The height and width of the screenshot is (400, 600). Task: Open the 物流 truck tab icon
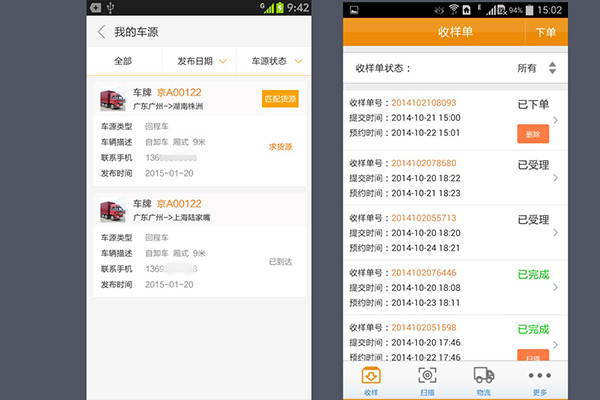click(484, 376)
